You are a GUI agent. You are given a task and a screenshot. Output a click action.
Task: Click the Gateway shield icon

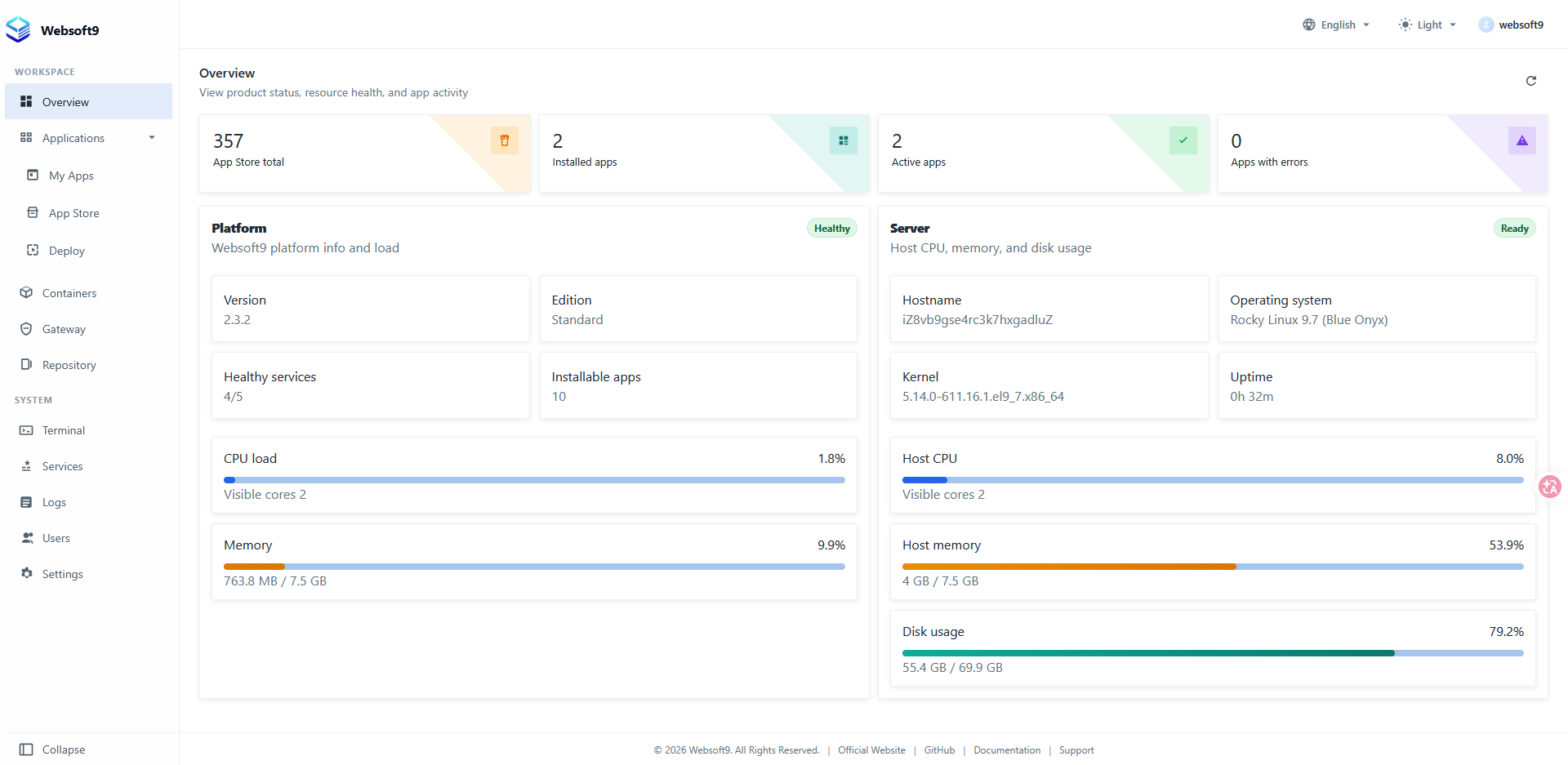click(26, 328)
